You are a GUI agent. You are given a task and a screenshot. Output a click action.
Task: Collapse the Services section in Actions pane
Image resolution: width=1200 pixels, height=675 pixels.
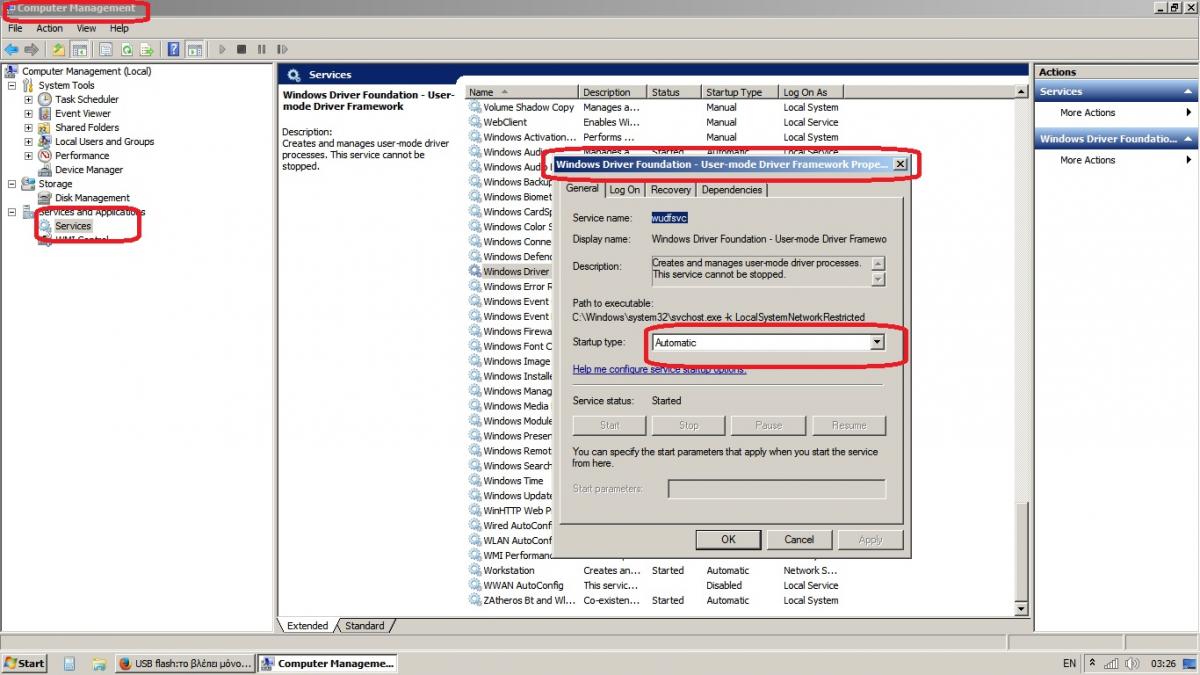coord(1189,91)
